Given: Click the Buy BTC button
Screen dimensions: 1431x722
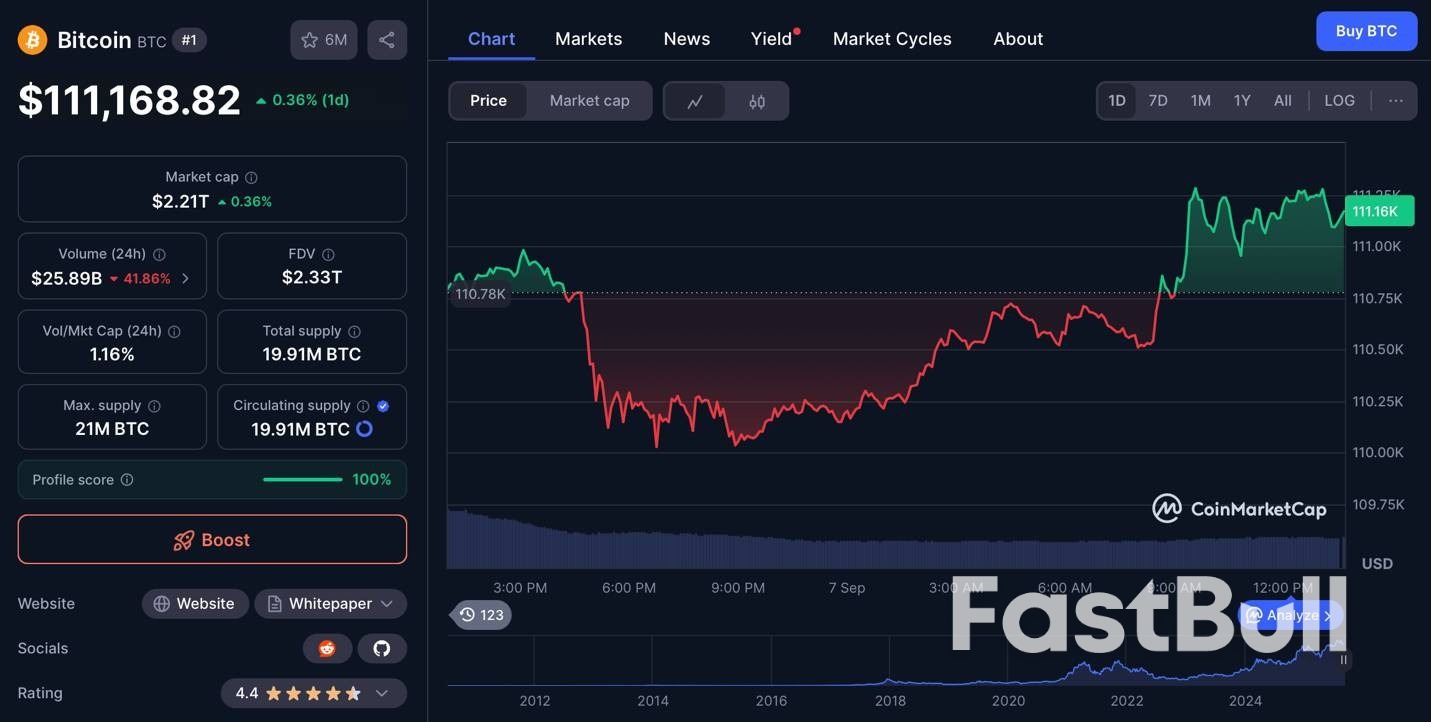Looking at the screenshot, I should click(1366, 31).
